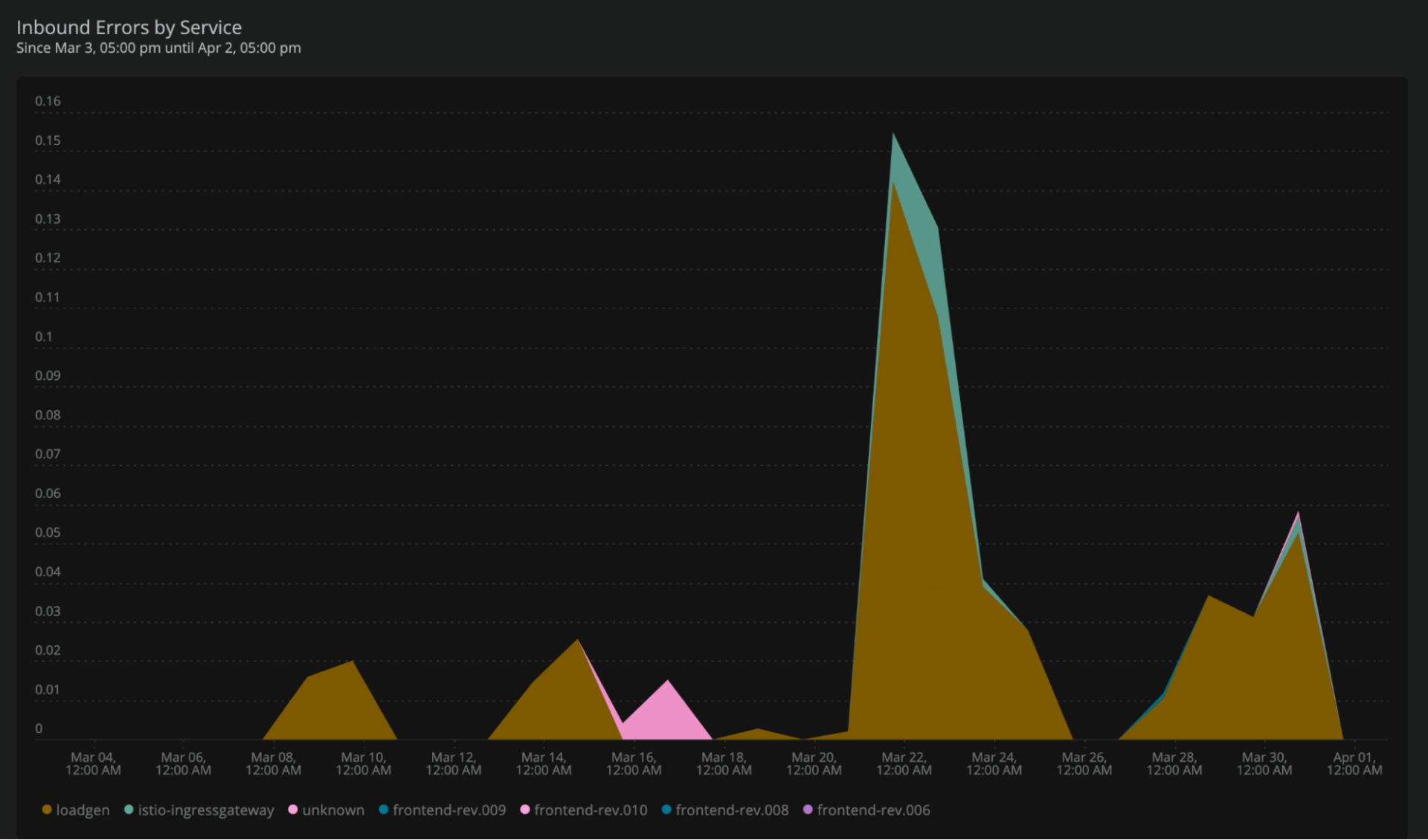Screen dimensions: 1428x840
Task: Click the frontend-rev.006 legend label
Action: 874,810
